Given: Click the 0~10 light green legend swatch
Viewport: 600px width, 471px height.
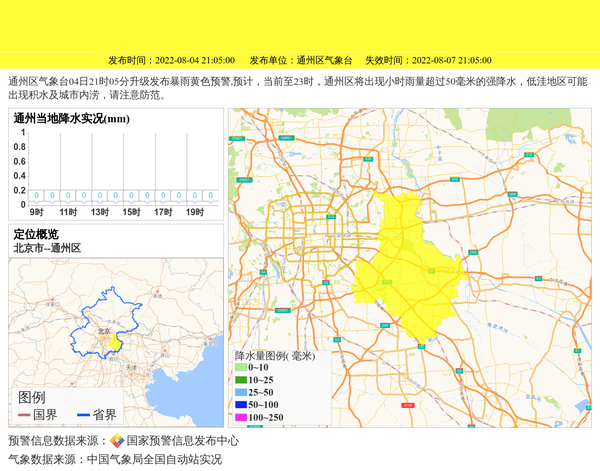Looking at the screenshot, I should point(241,368).
